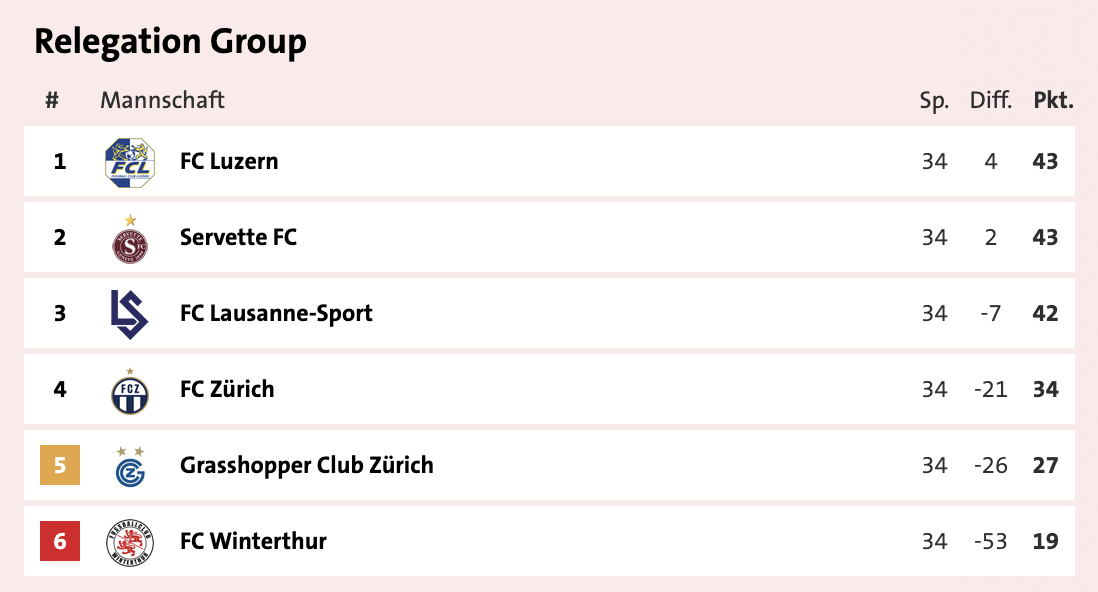The height and width of the screenshot is (592, 1098).
Task: Click the Sp. column header
Action: click(x=934, y=100)
